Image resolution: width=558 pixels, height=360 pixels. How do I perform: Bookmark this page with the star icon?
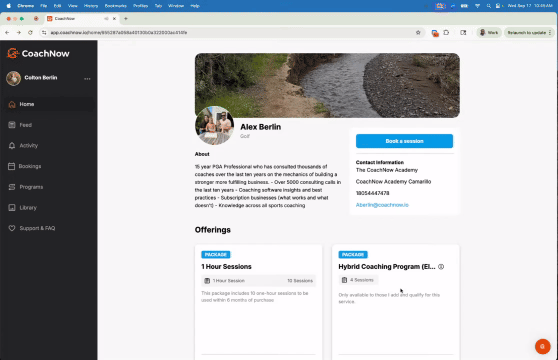(418, 32)
